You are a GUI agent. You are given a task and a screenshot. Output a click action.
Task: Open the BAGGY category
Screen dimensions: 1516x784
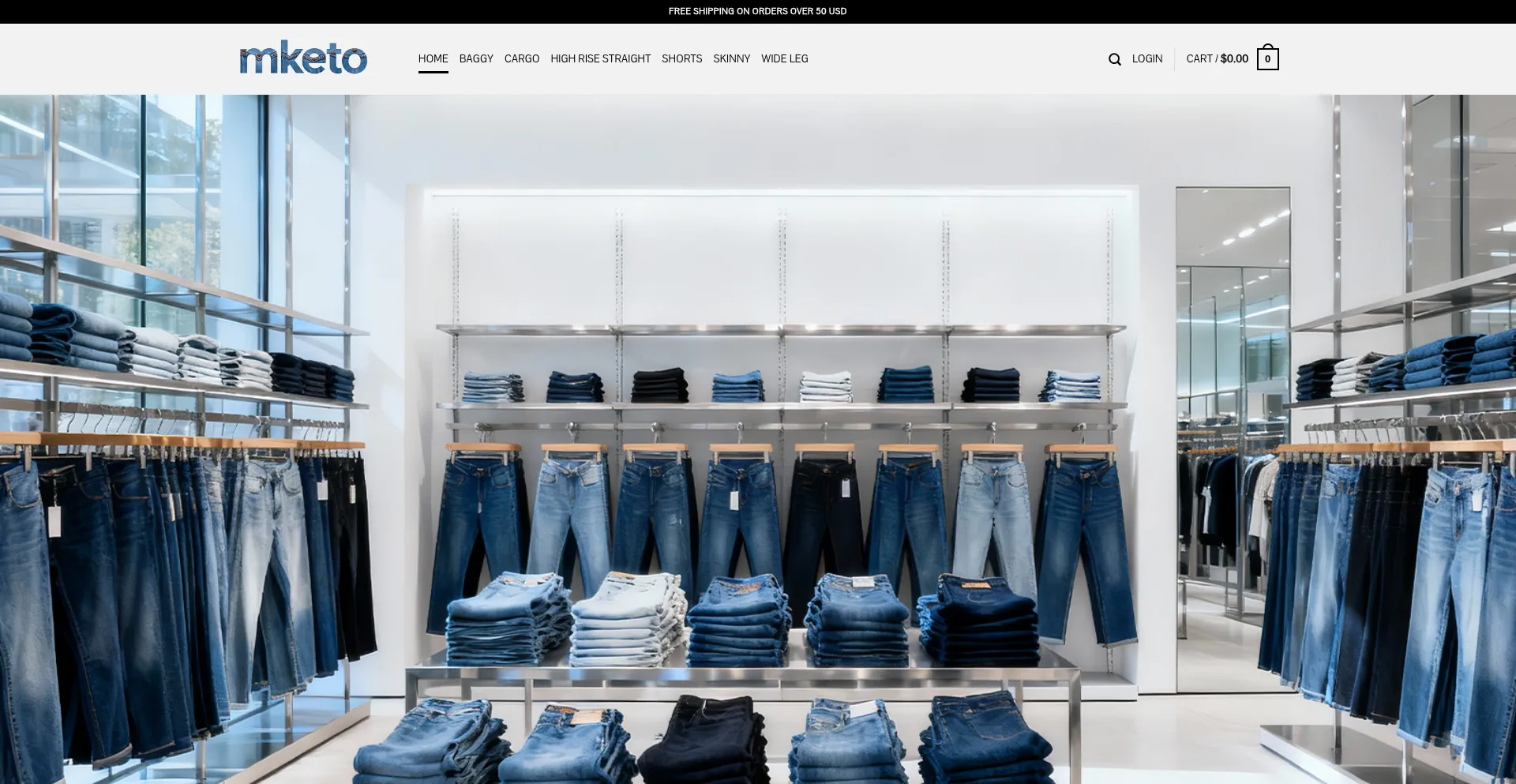tap(476, 58)
